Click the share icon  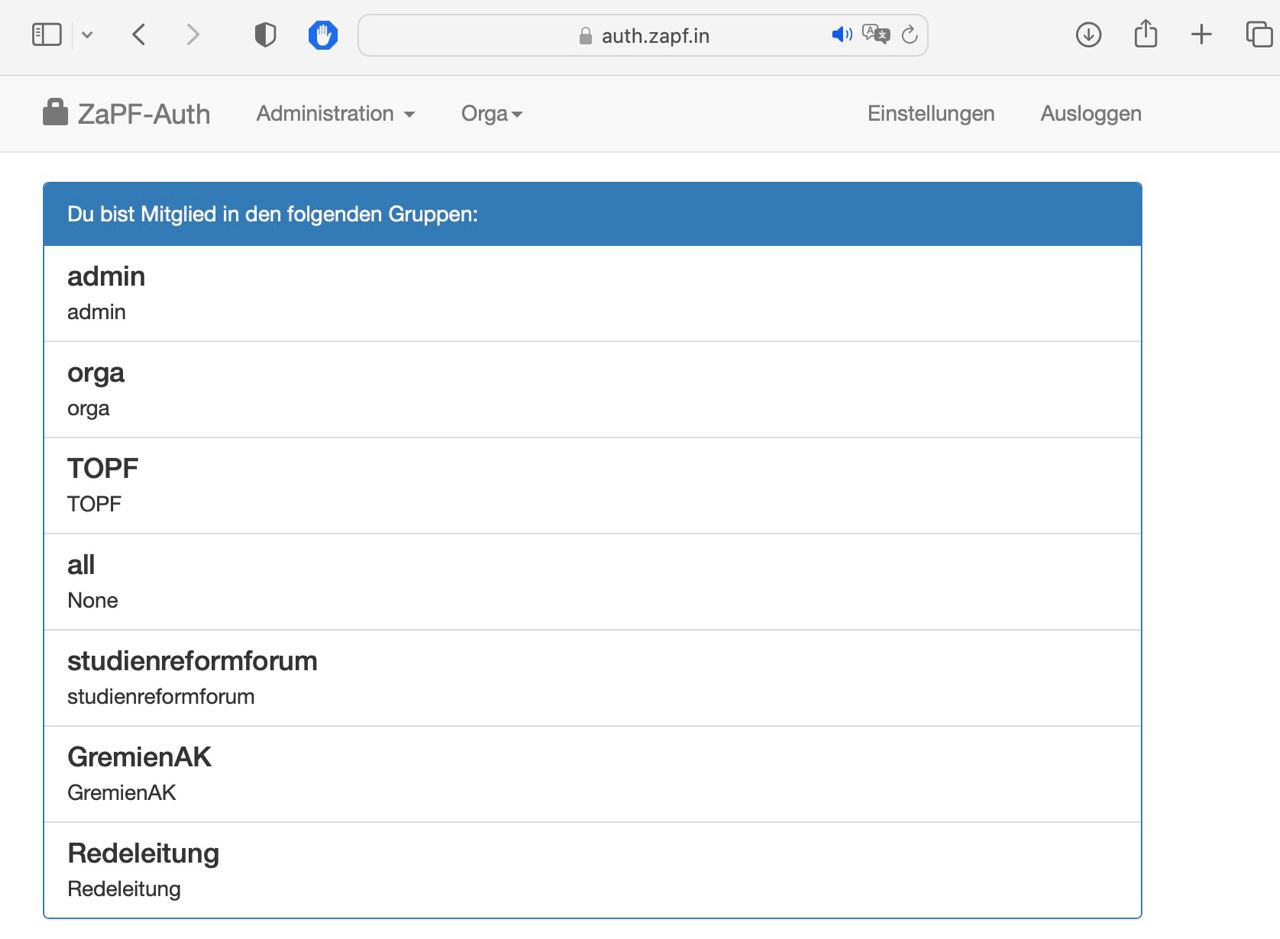point(1145,35)
